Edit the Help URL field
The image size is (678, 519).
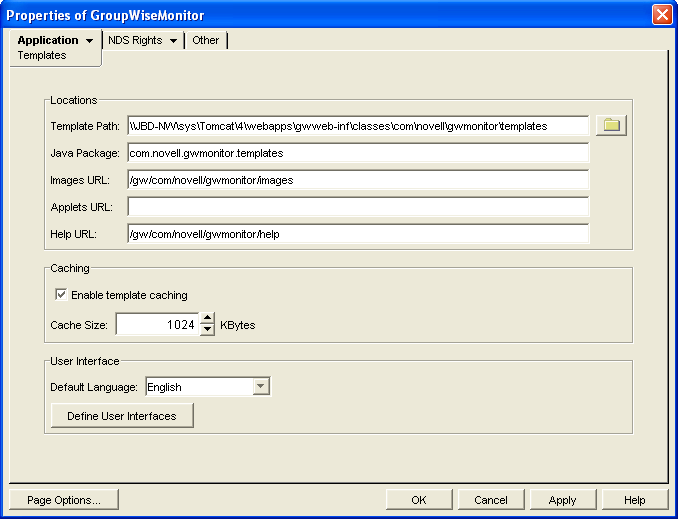[x=358, y=234]
